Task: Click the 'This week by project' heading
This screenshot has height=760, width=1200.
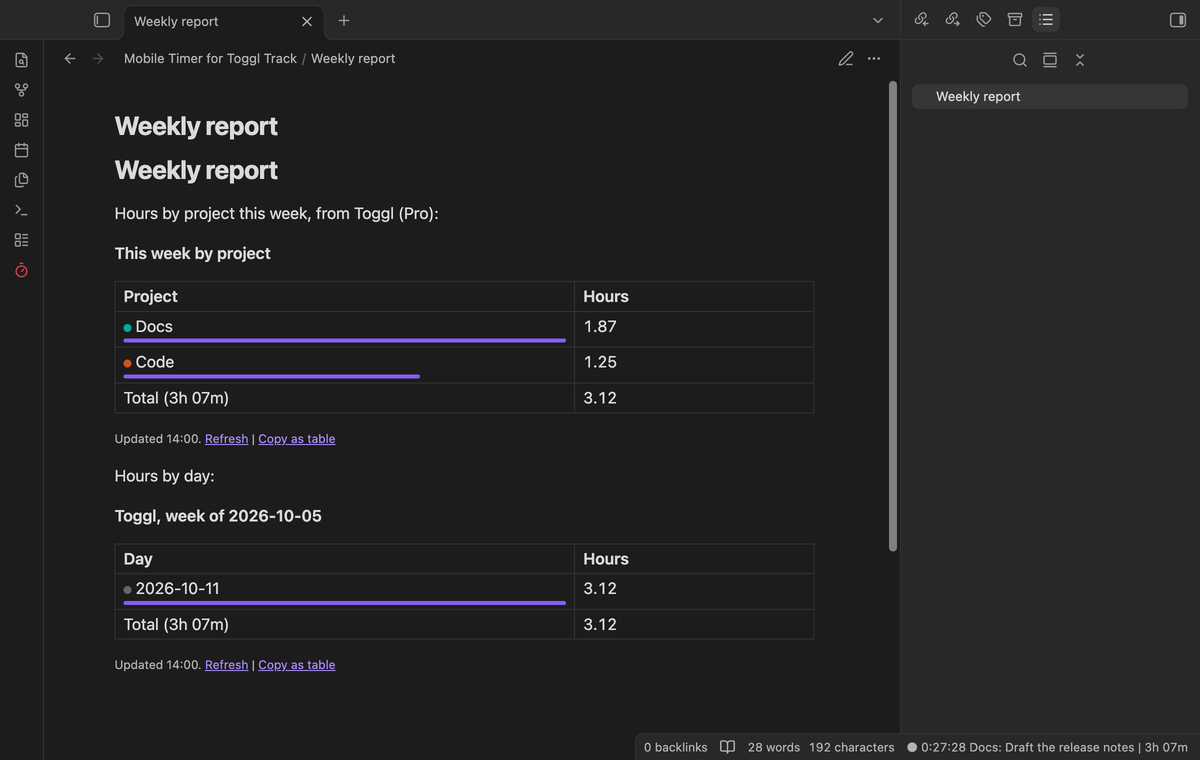Action: point(193,254)
